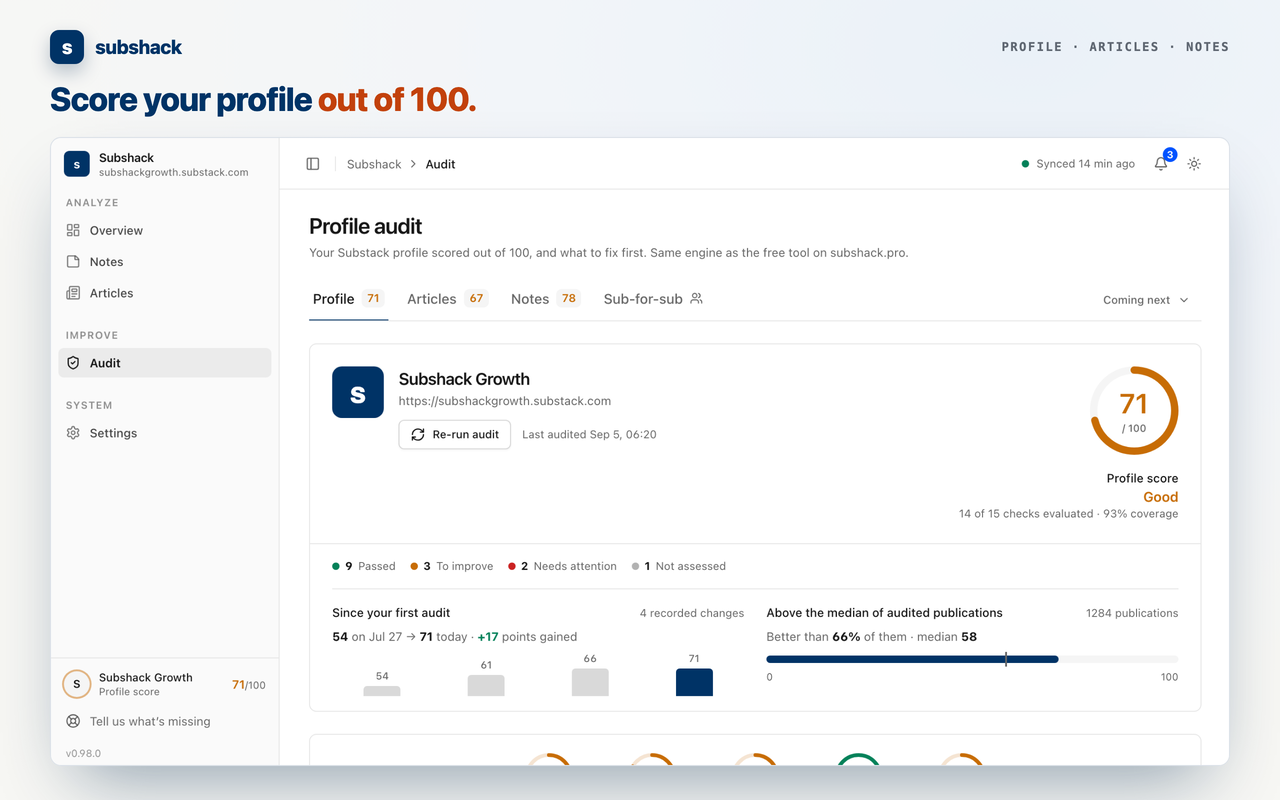1280x800 pixels.
Task: Click the breadcrumb chevron separator
Action: [413, 164]
